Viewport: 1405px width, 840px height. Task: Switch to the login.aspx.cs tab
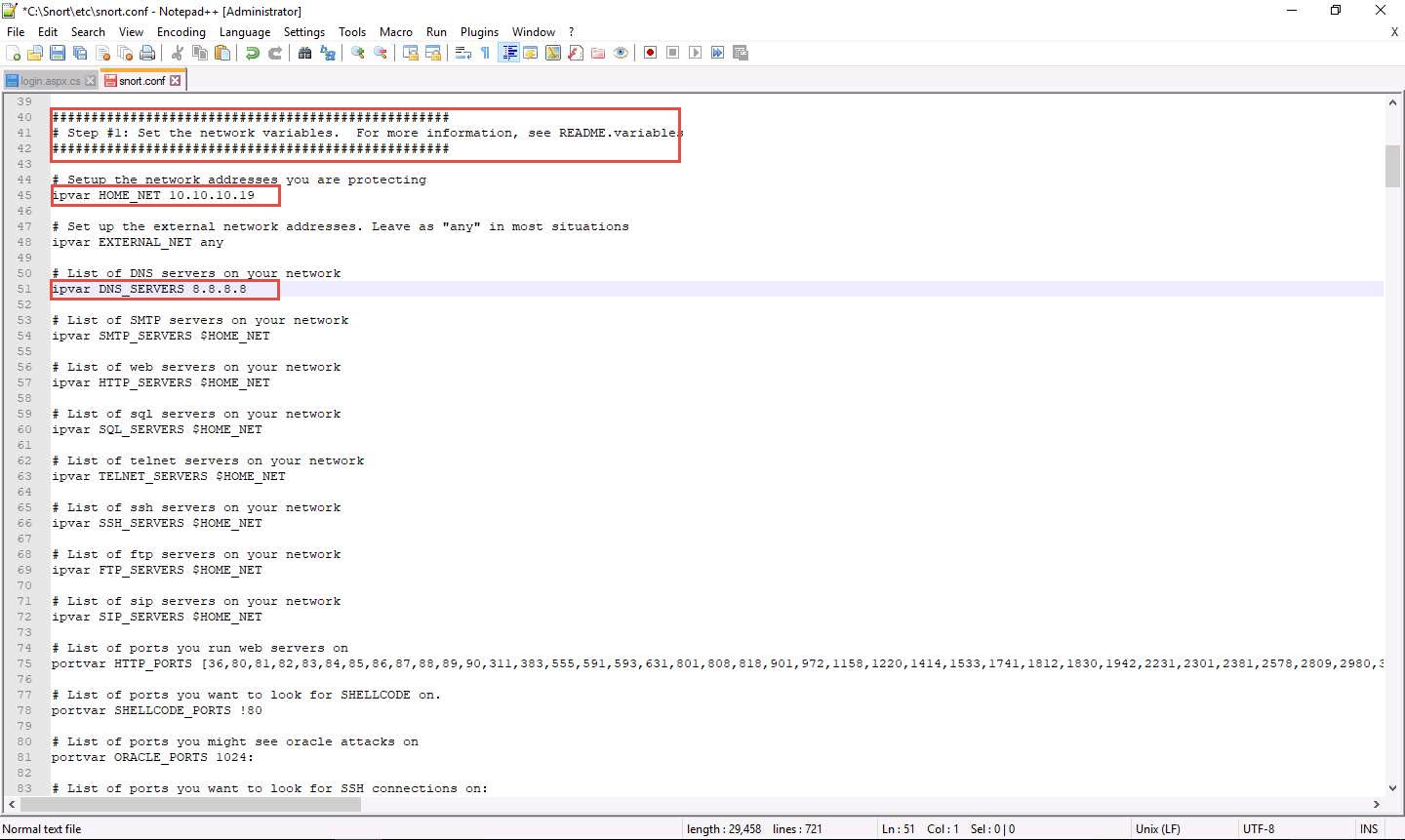[x=51, y=81]
